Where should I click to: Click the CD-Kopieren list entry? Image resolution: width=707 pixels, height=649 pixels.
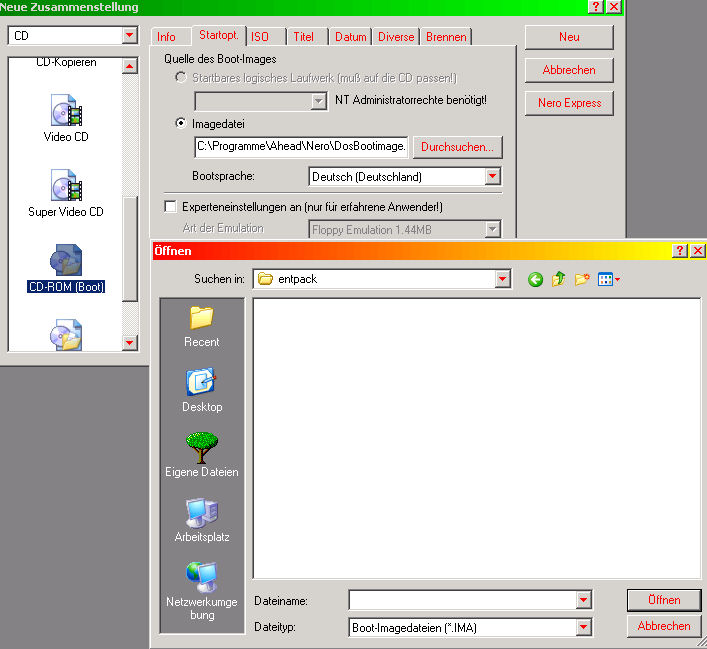pos(66,62)
